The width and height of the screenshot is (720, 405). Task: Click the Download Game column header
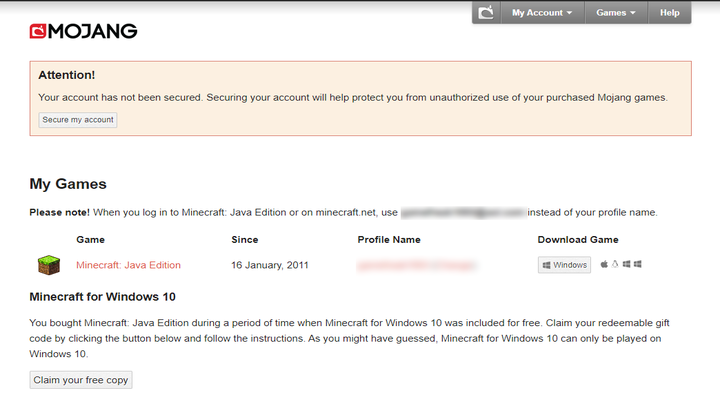click(578, 240)
